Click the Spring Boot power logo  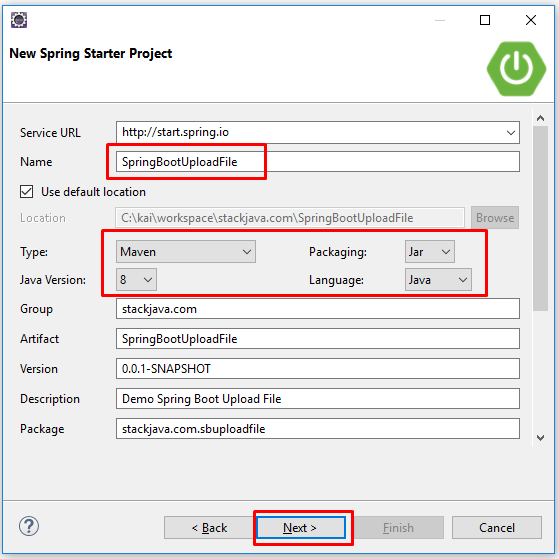coord(516,69)
